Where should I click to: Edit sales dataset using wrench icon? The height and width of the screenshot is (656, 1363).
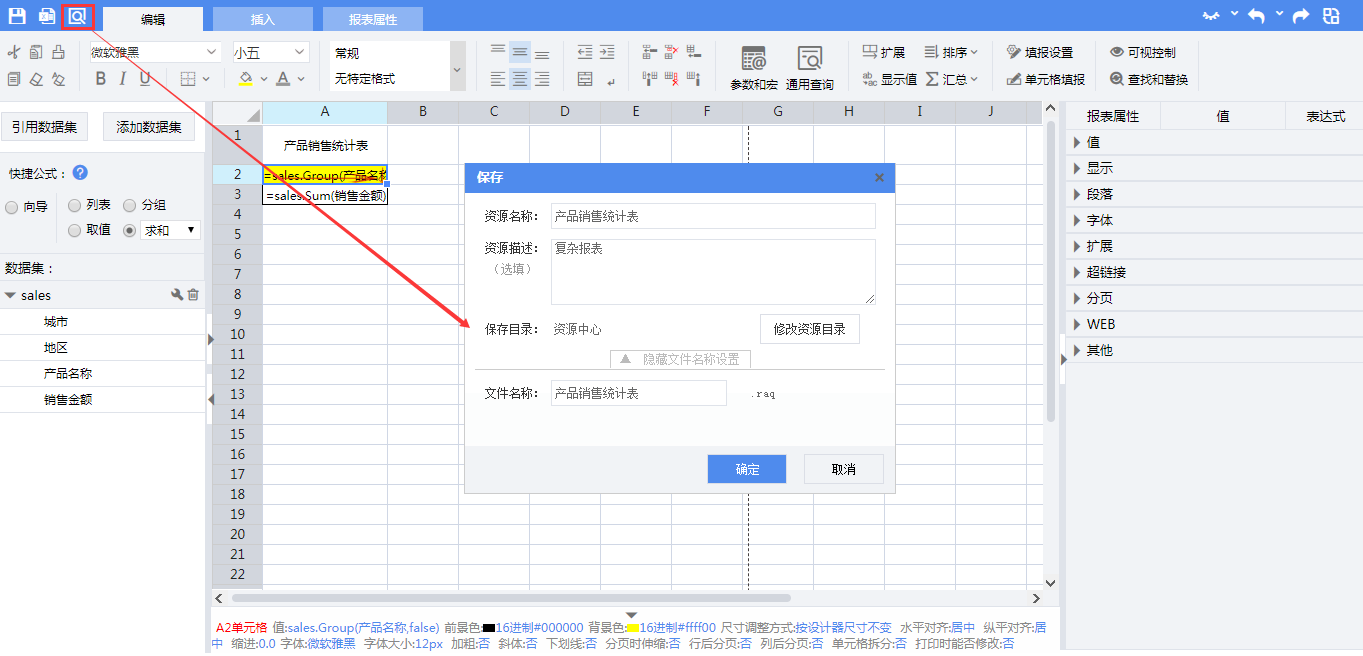[x=177, y=295]
